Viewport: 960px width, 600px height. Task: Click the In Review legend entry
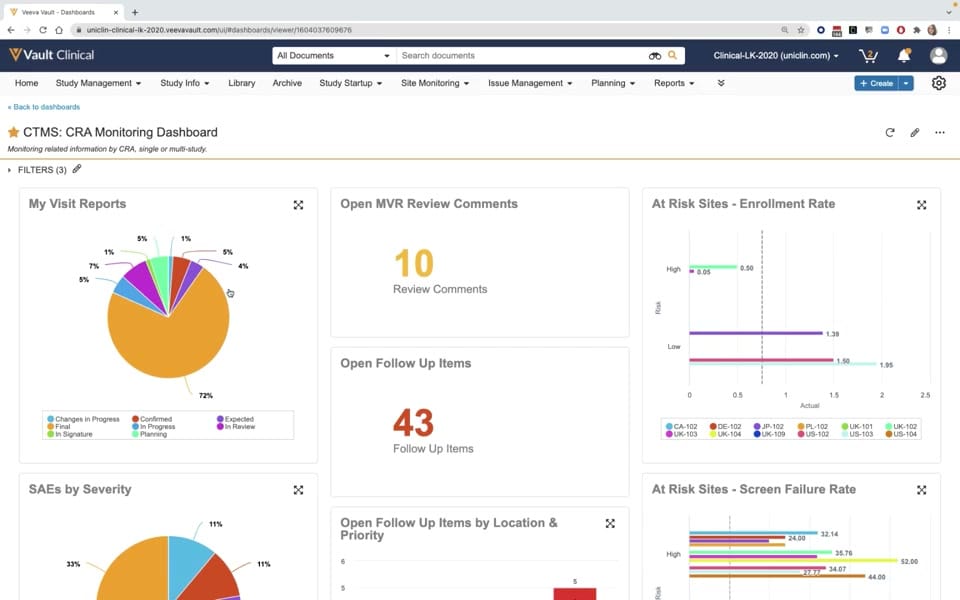(x=236, y=427)
